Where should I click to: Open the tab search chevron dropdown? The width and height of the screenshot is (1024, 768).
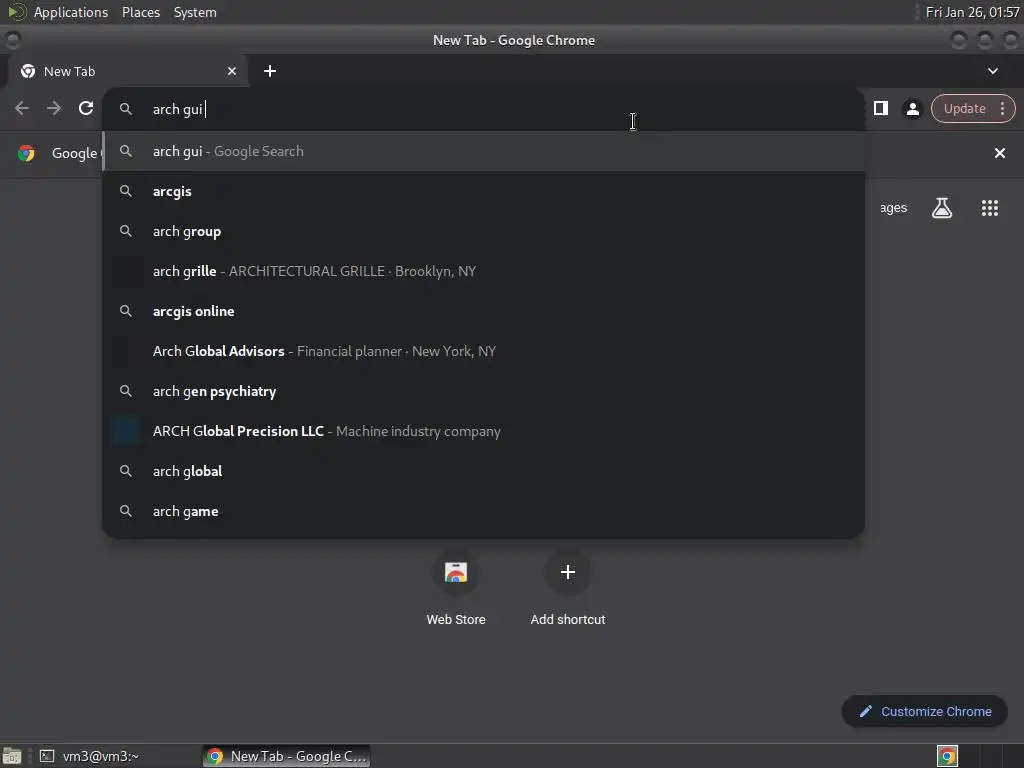click(x=993, y=71)
